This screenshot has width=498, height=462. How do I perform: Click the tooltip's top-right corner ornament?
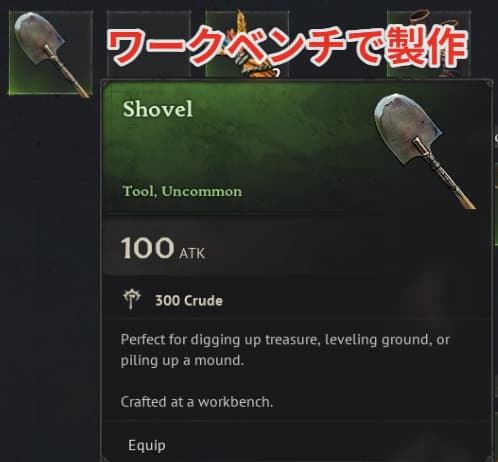pyautogui.click(x=489, y=83)
